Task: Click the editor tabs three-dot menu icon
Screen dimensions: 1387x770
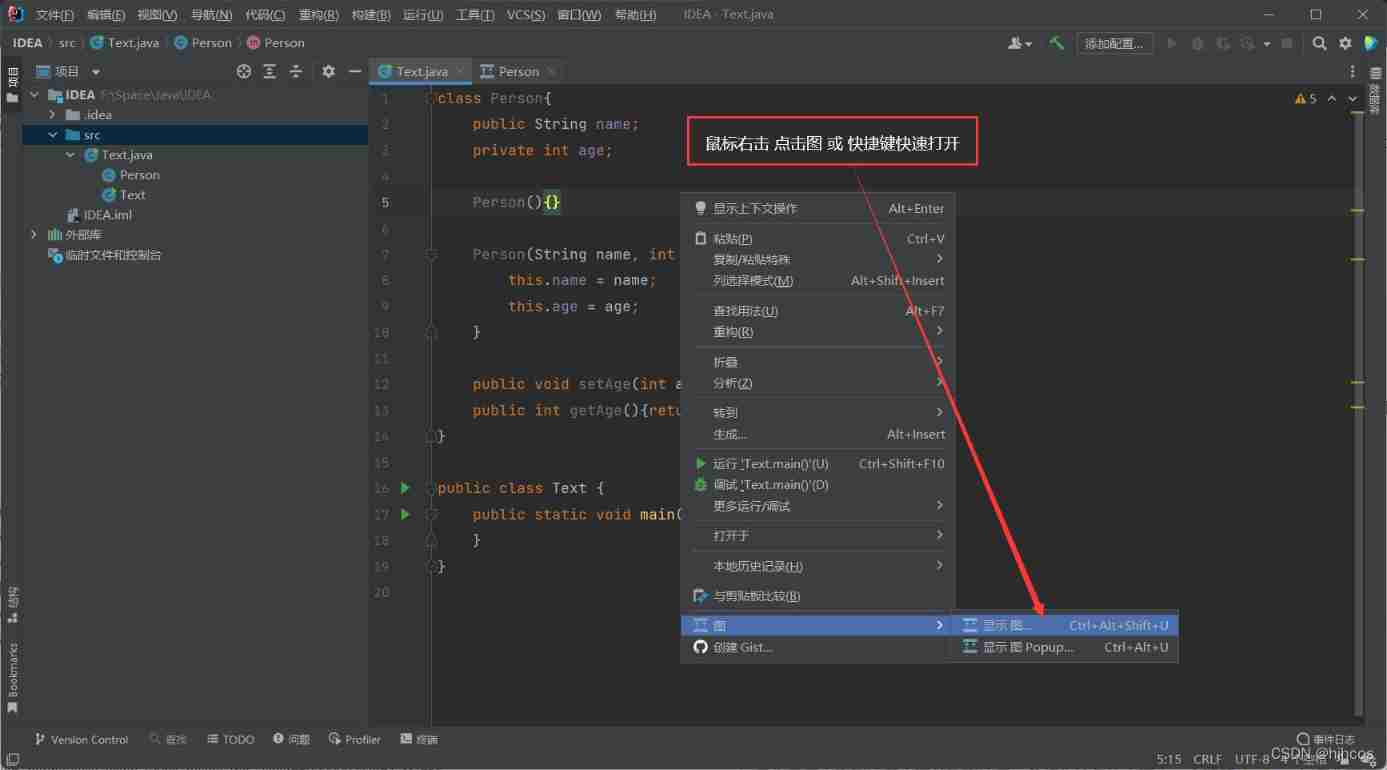Action: click(1353, 71)
